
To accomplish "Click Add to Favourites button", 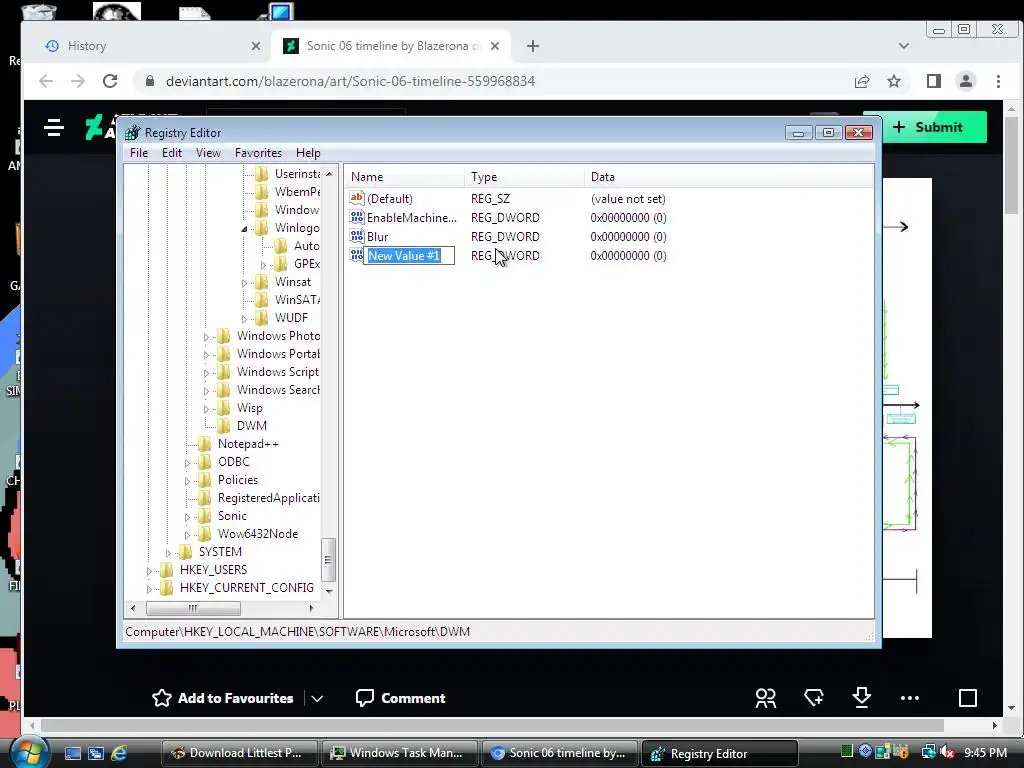I will point(223,698).
